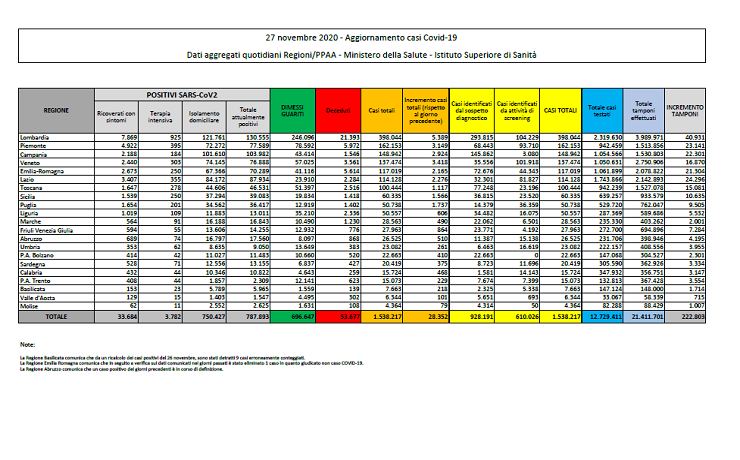The image size is (740, 460).
Task: Select the POSITIVI SARS-CoV2 group header
Action: click(x=189, y=93)
